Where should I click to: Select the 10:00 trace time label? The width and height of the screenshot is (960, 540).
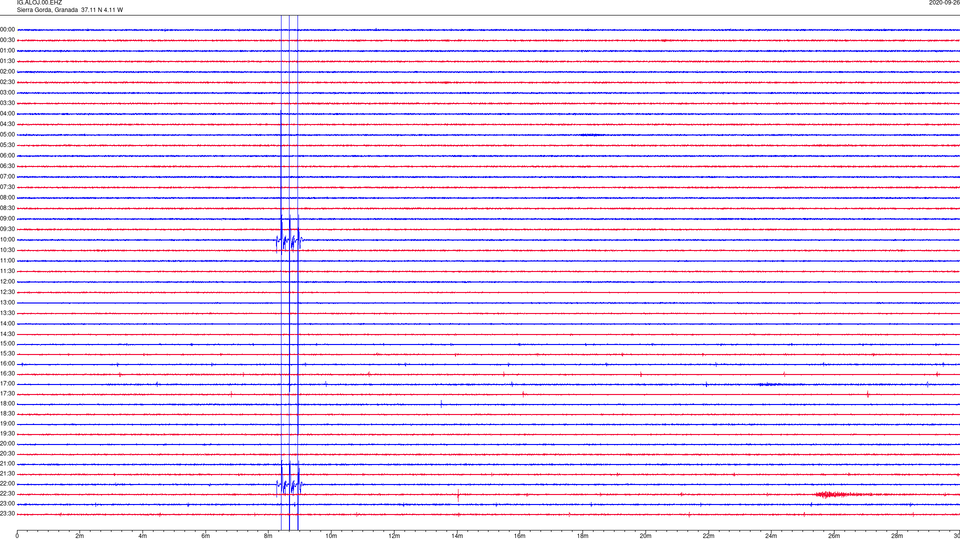point(8,239)
